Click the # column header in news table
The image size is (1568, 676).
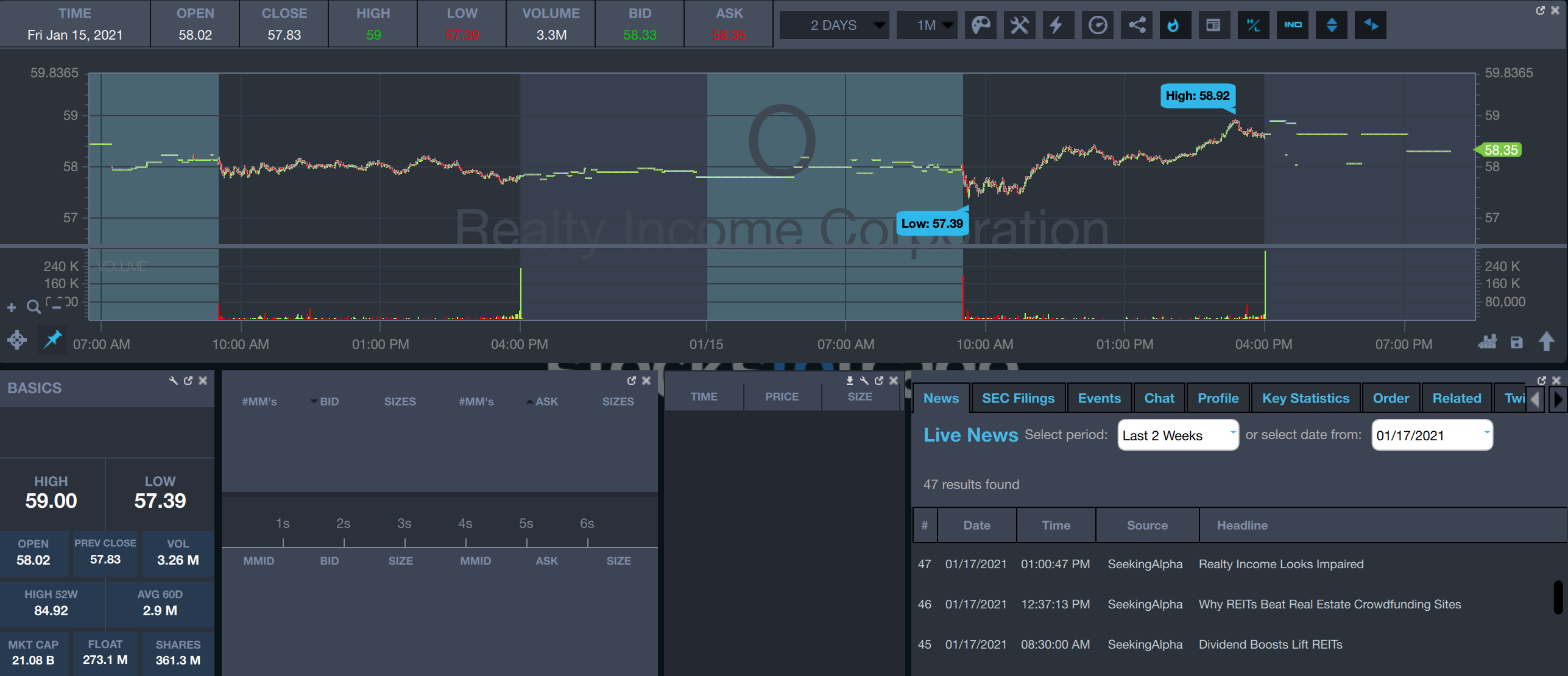tap(925, 525)
